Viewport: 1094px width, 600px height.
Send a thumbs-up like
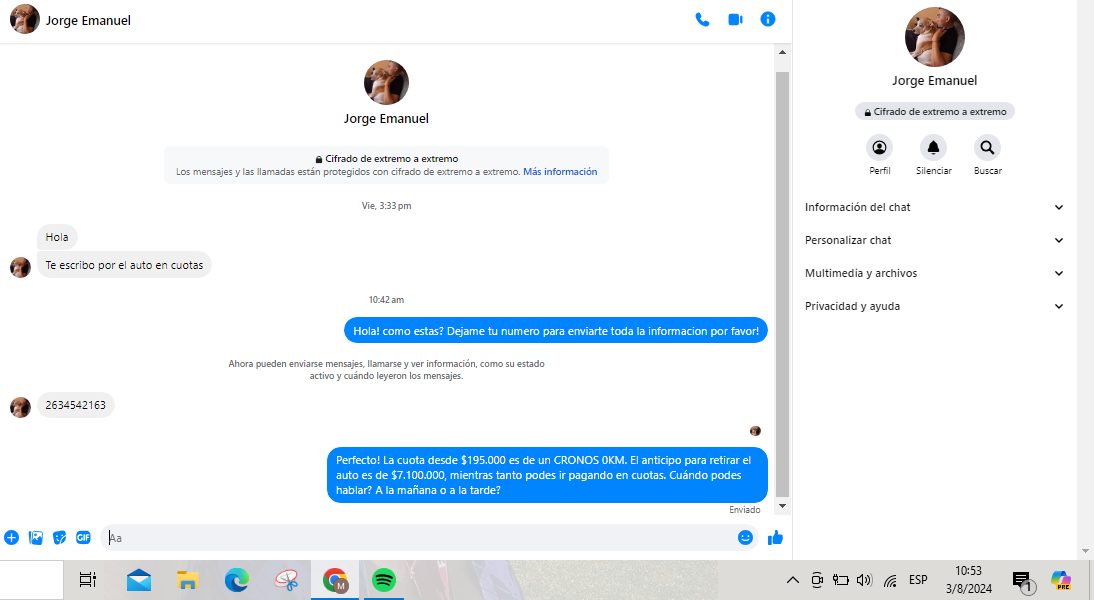point(775,537)
